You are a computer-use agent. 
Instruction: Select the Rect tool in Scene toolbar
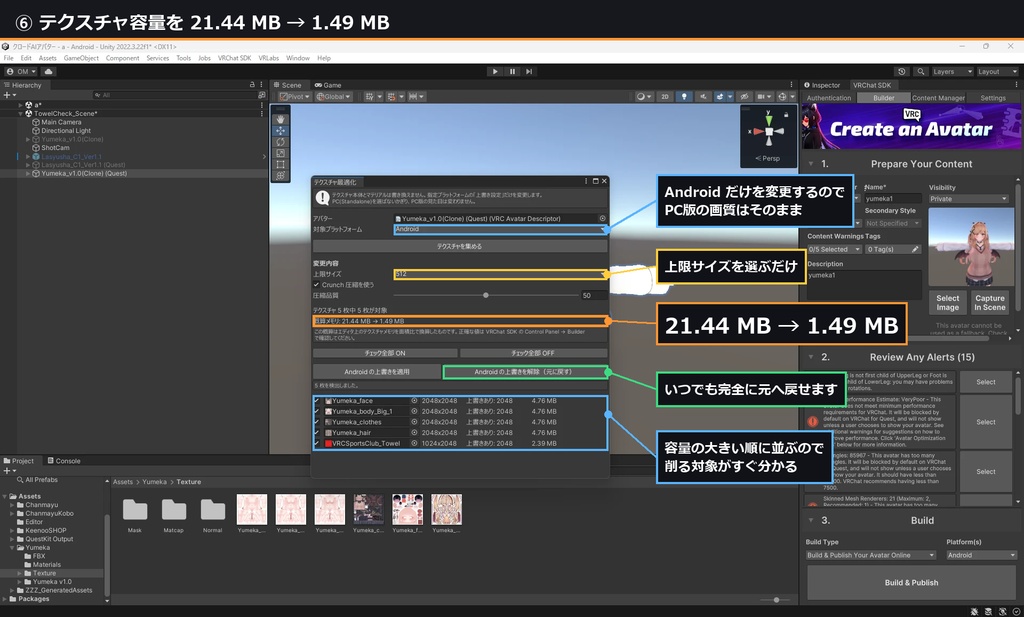point(280,164)
